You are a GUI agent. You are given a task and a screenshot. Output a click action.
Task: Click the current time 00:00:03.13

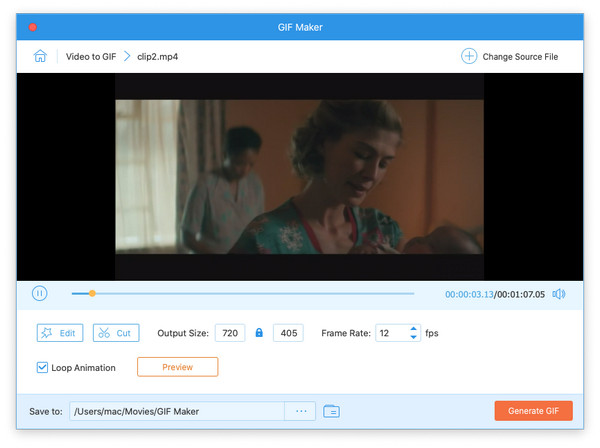pos(469,294)
